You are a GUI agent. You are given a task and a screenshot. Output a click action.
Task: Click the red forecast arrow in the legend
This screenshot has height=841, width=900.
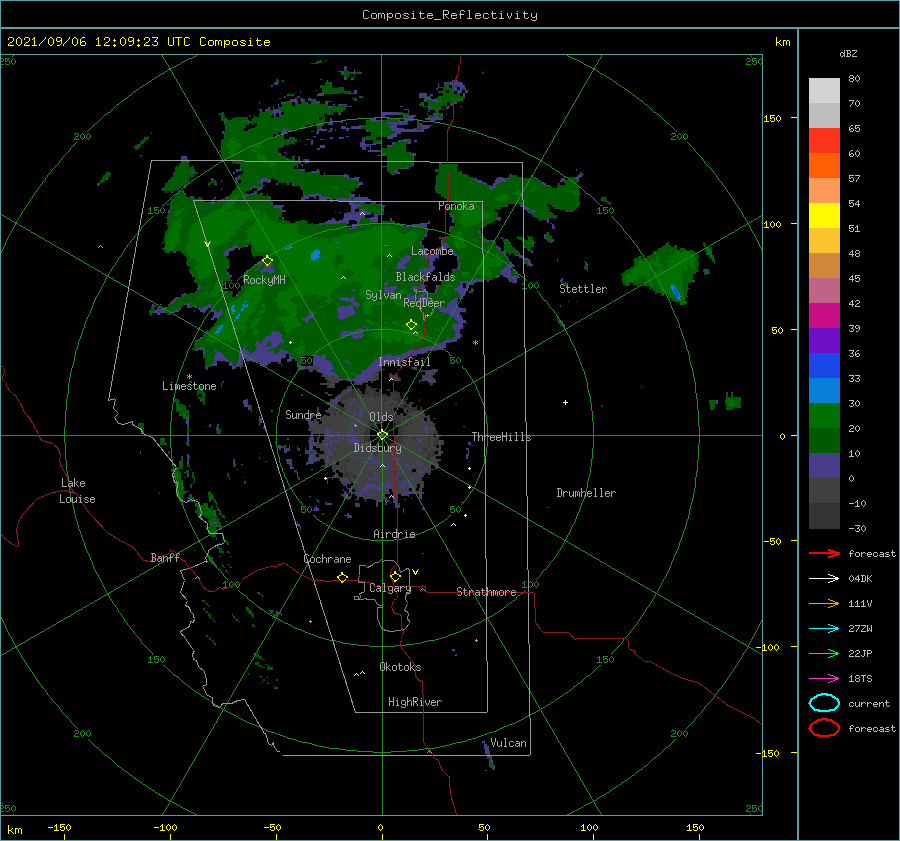824,553
